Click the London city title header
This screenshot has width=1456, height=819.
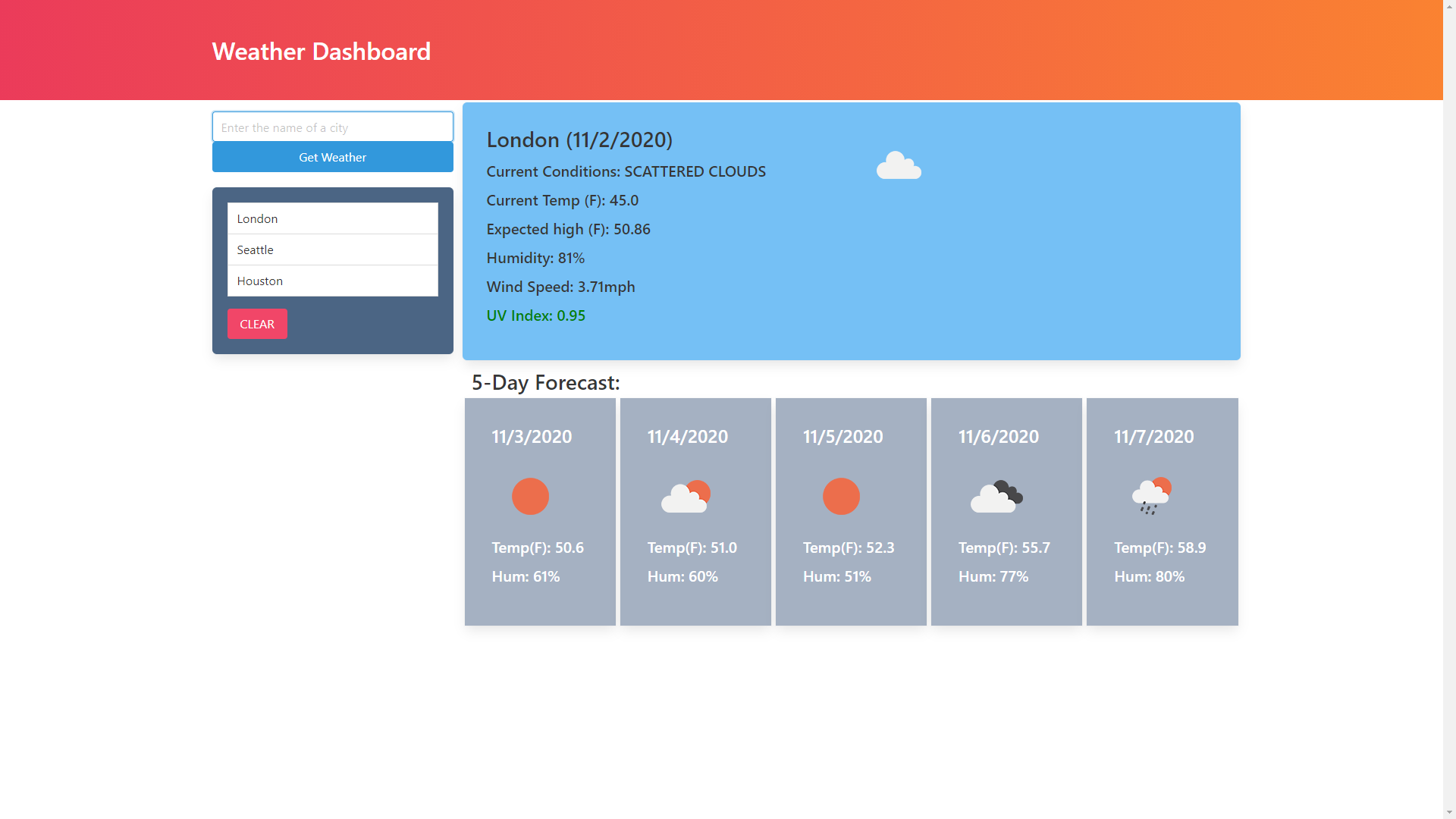(579, 138)
